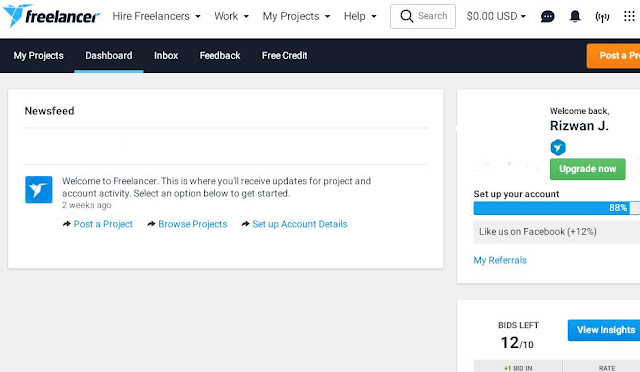Viewport: 640px width, 372px height.
Task: Expand the Work dropdown menu
Action: tap(231, 16)
